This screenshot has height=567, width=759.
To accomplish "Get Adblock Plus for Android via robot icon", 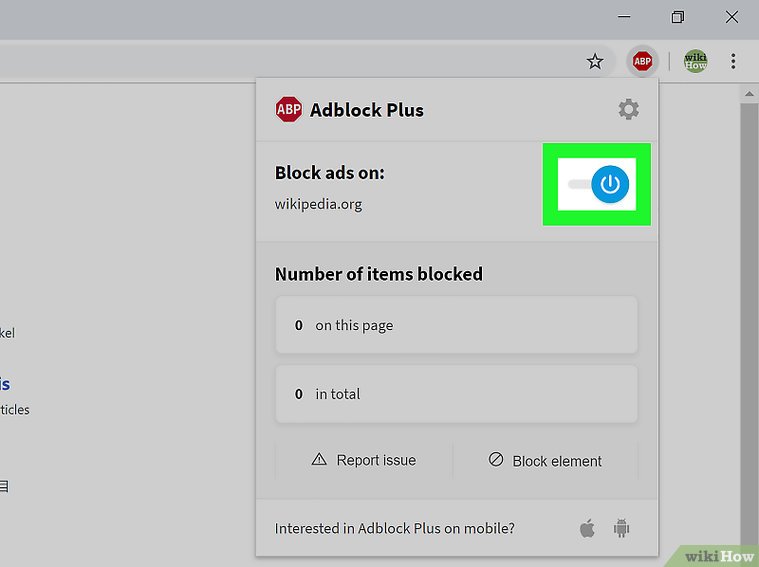I will pos(621,528).
